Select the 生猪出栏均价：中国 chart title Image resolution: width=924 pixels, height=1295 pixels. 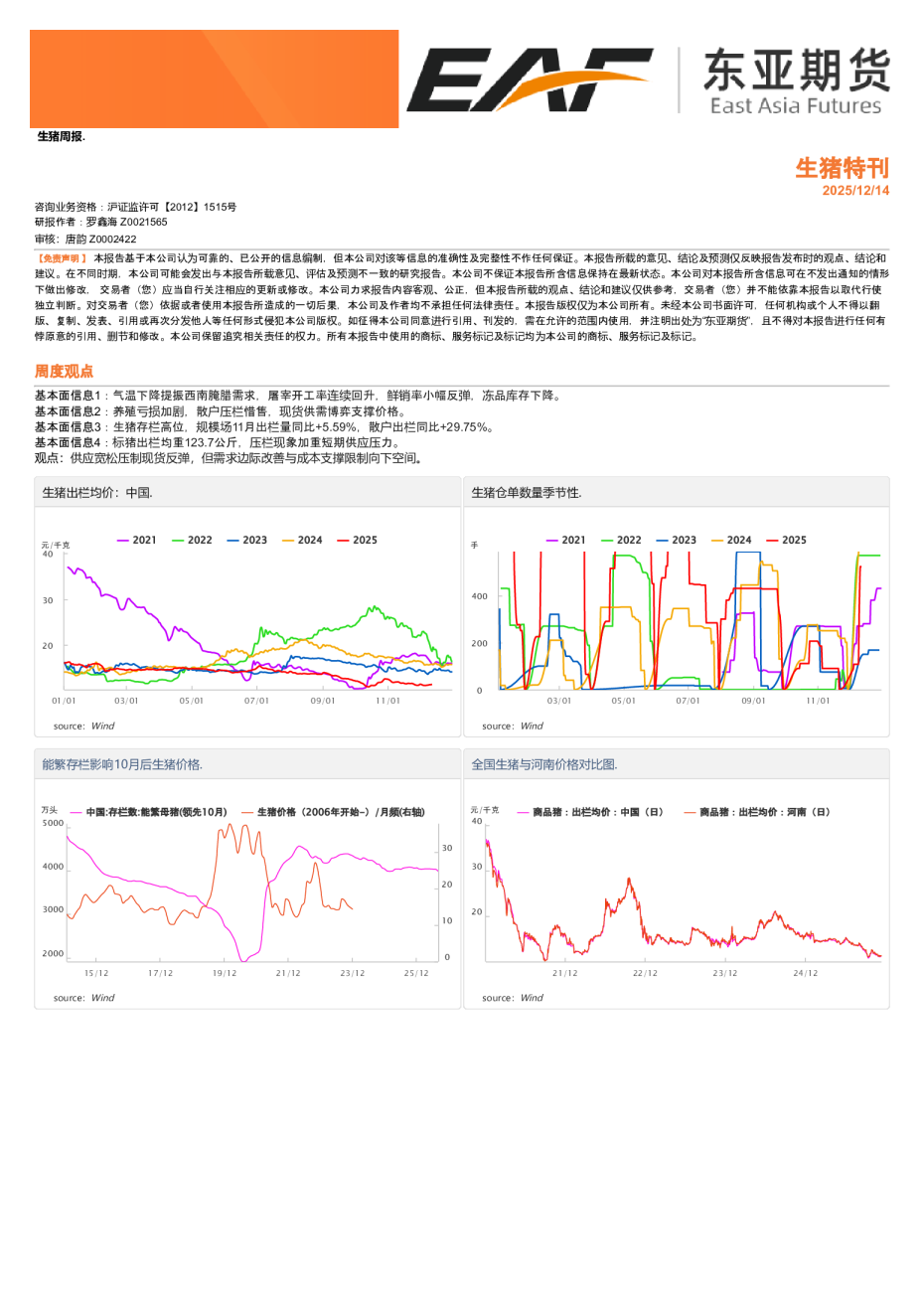point(97,492)
